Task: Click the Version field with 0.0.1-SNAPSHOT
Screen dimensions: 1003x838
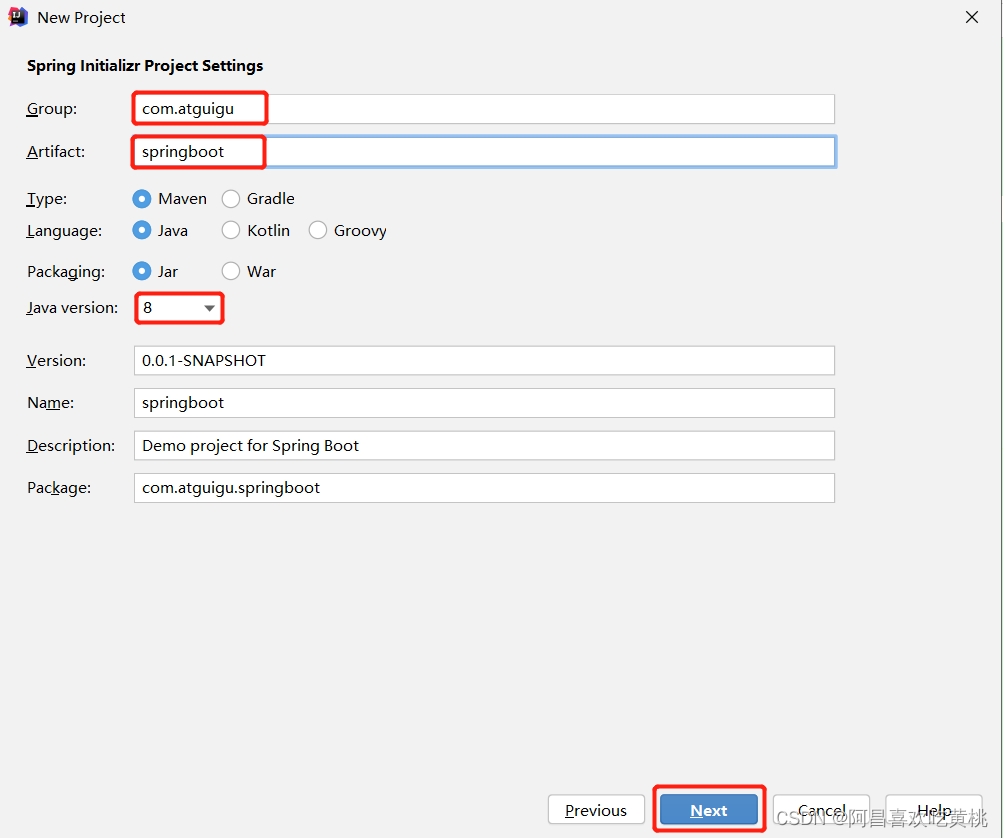Action: (x=484, y=361)
